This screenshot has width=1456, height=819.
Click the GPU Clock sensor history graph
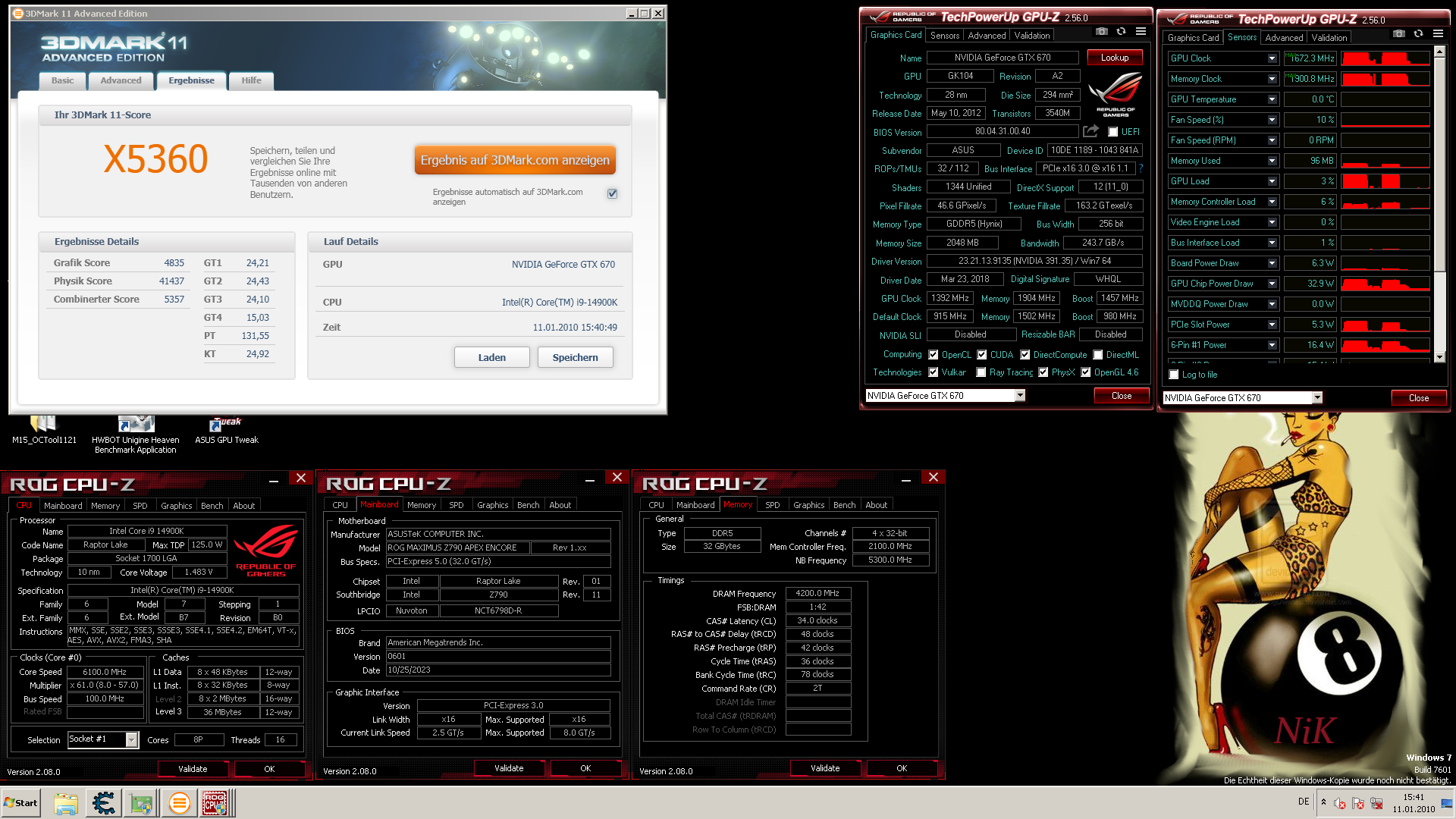tap(1385, 58)
